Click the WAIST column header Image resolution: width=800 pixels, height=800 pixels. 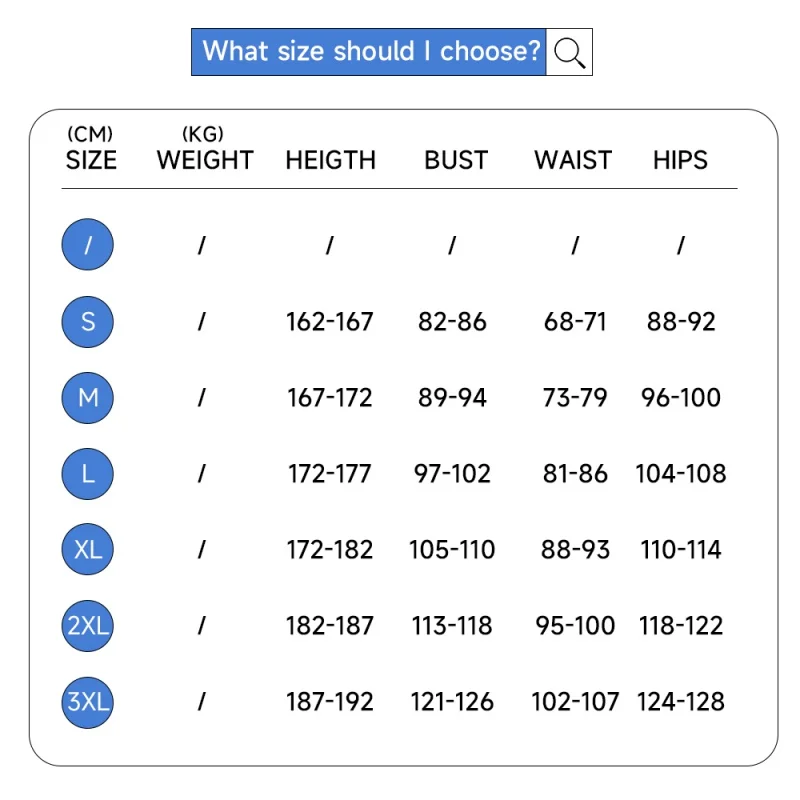(x=573, y=160)
